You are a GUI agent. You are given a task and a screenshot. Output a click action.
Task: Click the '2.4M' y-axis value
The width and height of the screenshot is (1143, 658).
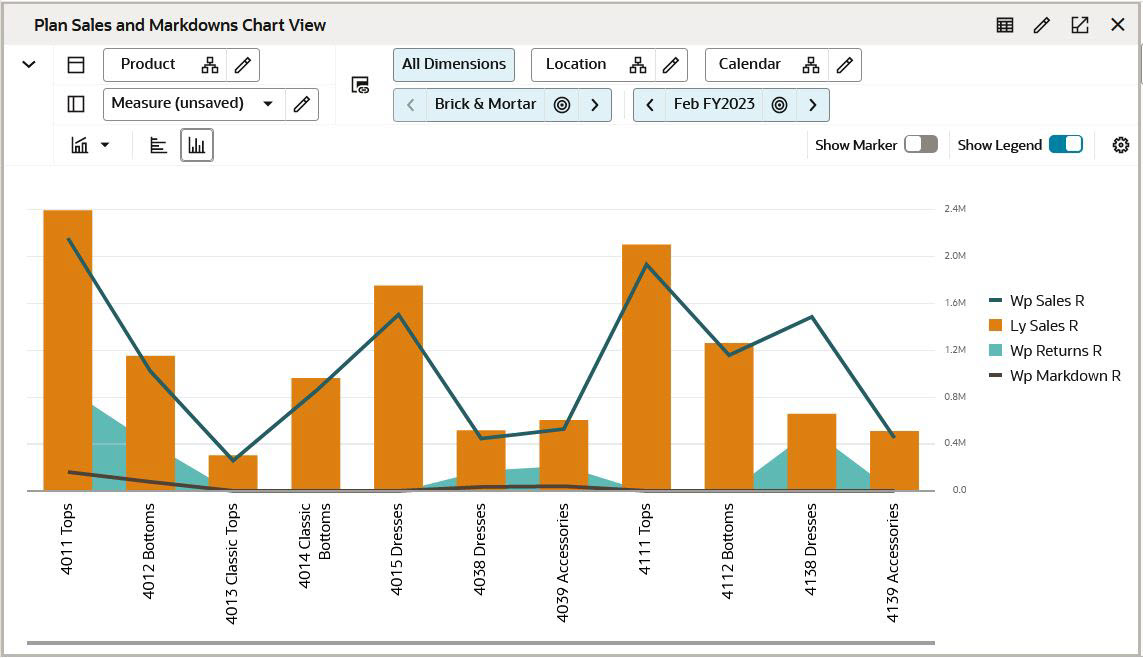(x=955, y=208)
